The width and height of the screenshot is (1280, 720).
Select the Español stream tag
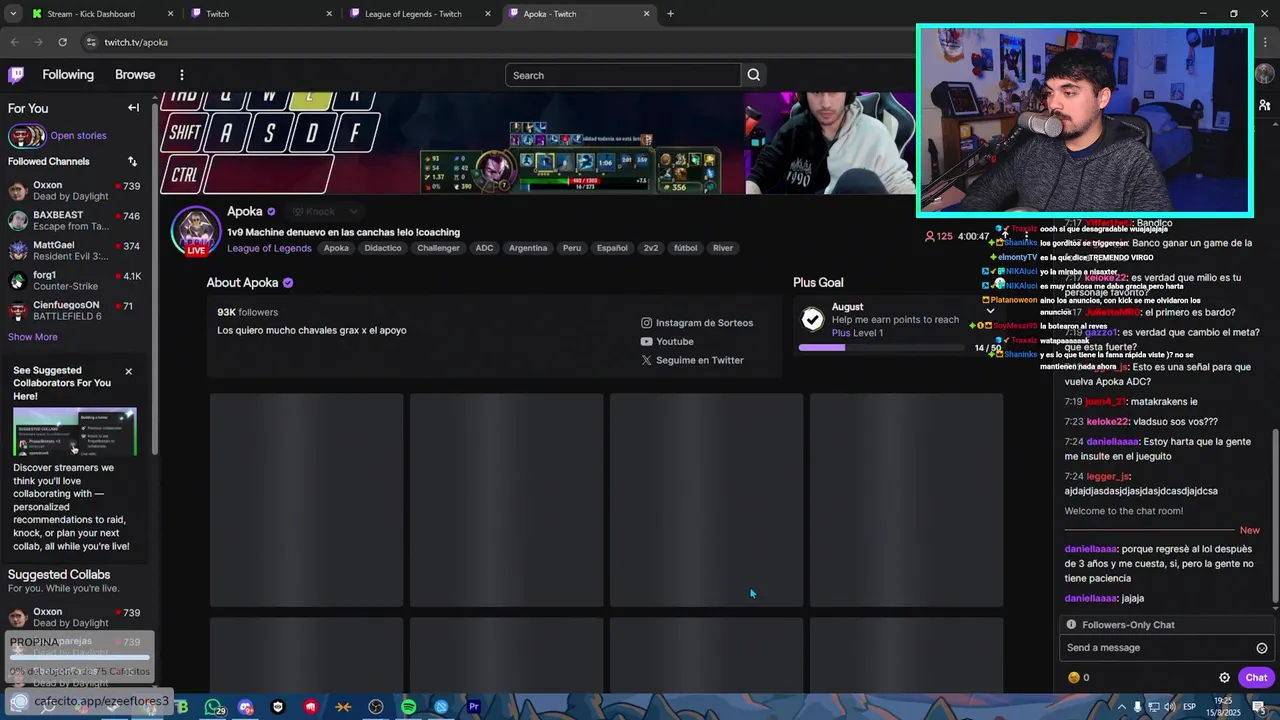pyautogui.click(x=612, y=248)
